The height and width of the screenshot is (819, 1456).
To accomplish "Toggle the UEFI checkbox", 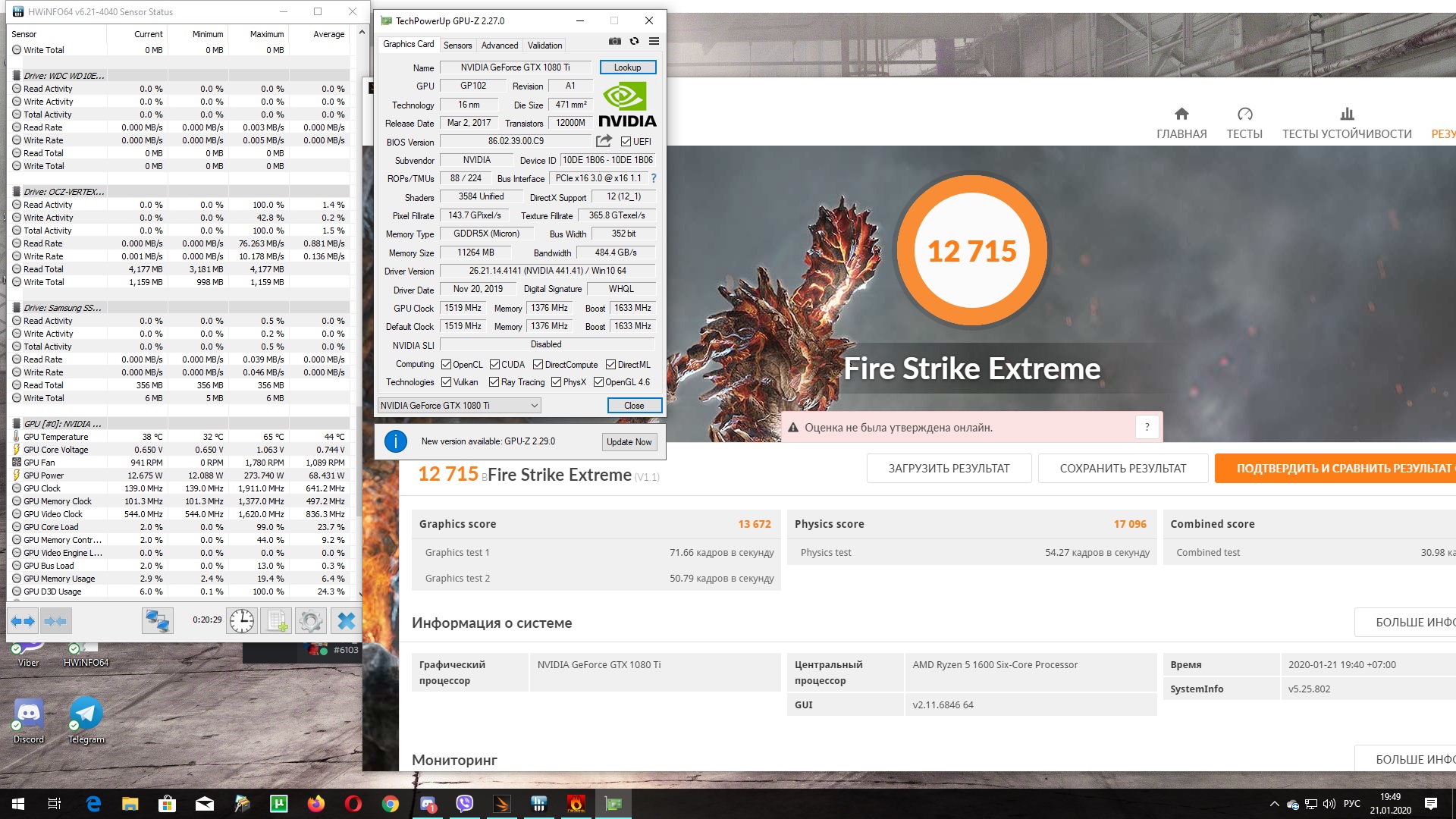I will pyautogui.click(x=626, y=142).
